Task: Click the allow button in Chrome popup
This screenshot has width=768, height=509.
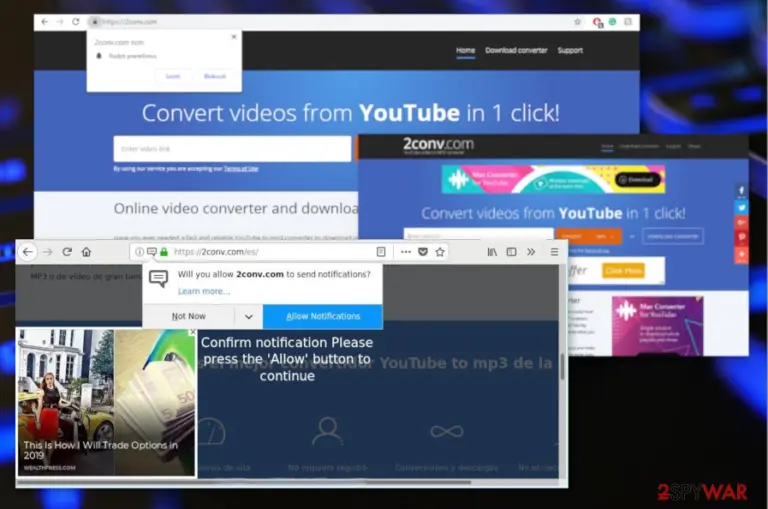Action: click(x=172, y=76)
